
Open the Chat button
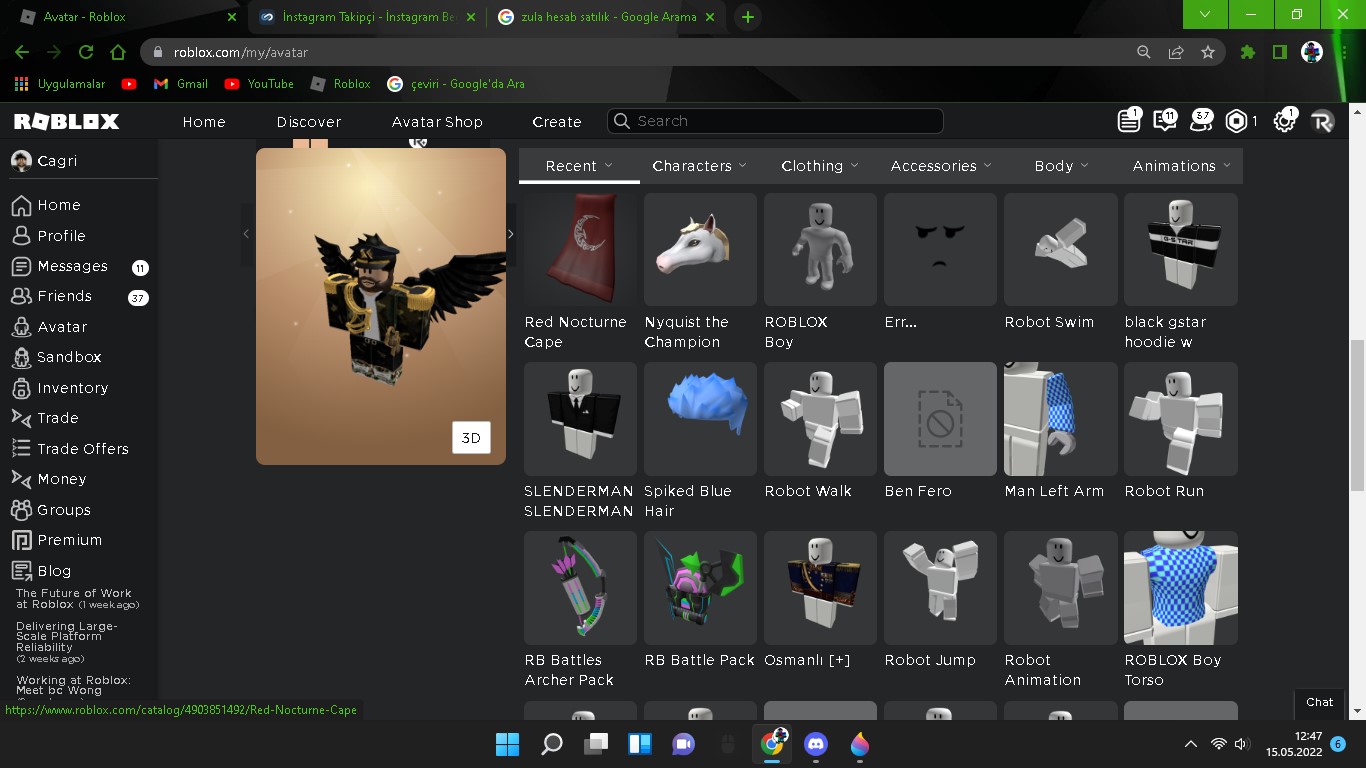pyautogui.click(x=1320, y=702)
